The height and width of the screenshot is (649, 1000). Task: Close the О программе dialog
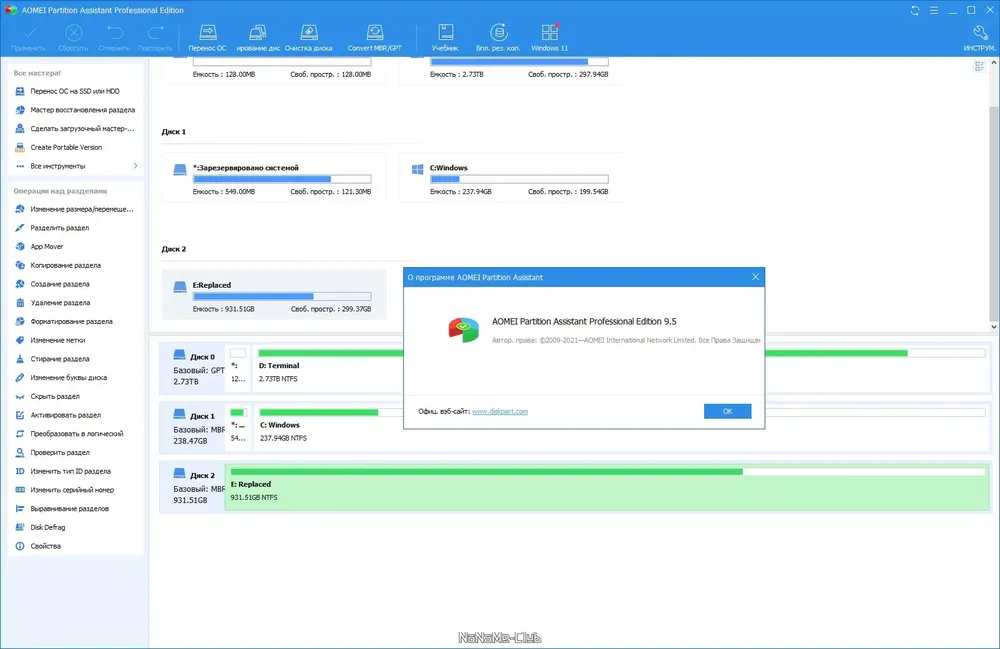click(755, 277)
